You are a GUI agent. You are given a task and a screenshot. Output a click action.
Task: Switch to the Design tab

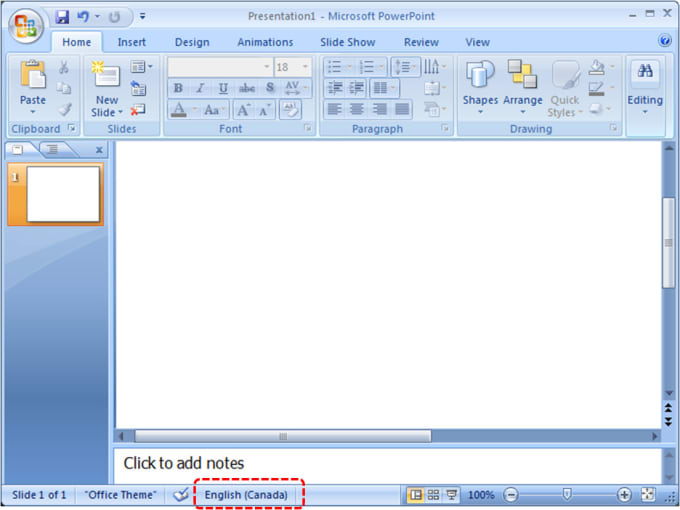coord(192,42)
